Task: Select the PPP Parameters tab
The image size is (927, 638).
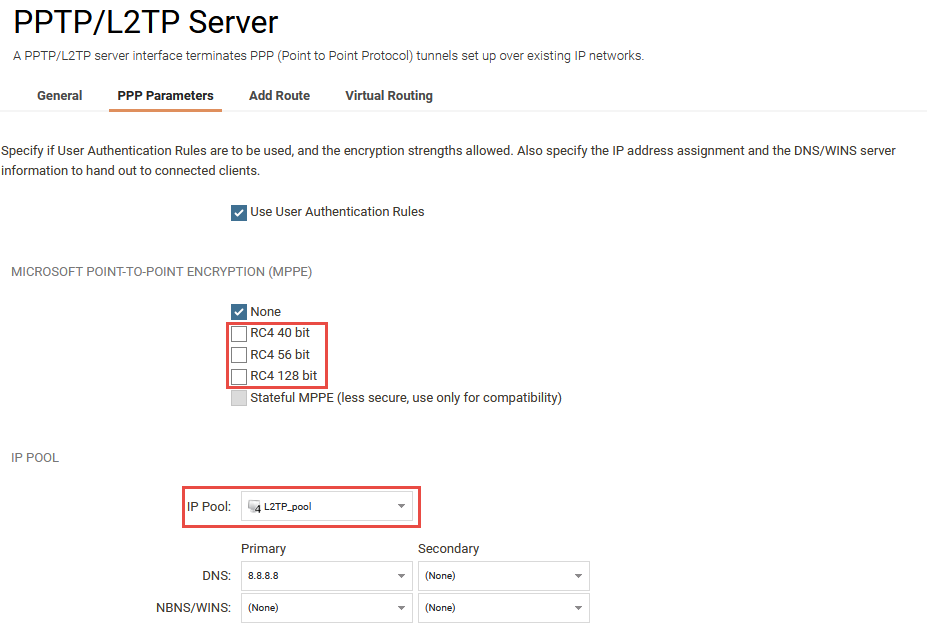Action: click(164, 95)
